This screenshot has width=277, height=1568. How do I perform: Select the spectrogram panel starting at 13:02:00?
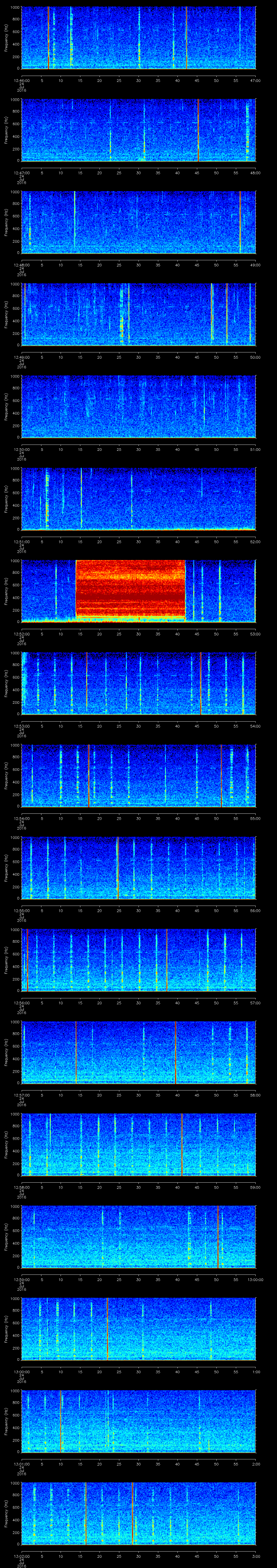(x=139, y=1514)
